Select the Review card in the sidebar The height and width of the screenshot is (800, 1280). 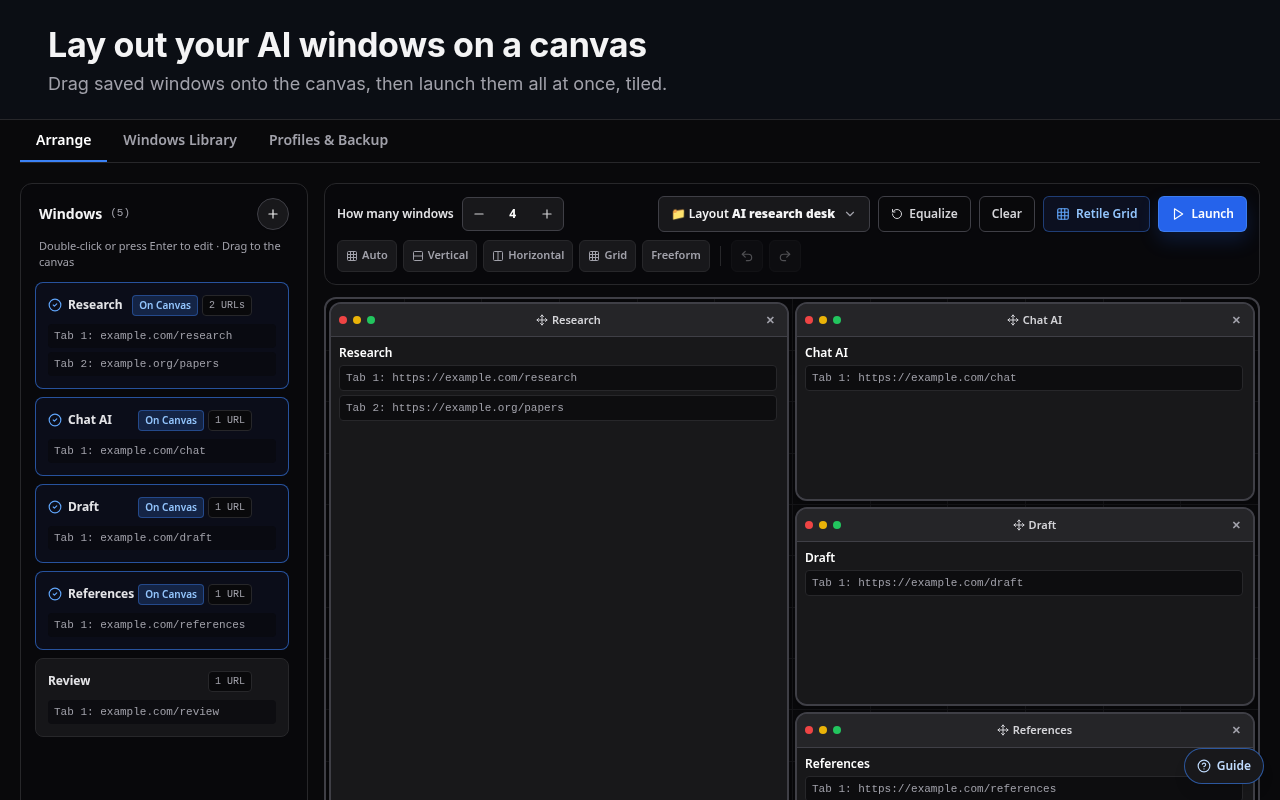point(162,697)
